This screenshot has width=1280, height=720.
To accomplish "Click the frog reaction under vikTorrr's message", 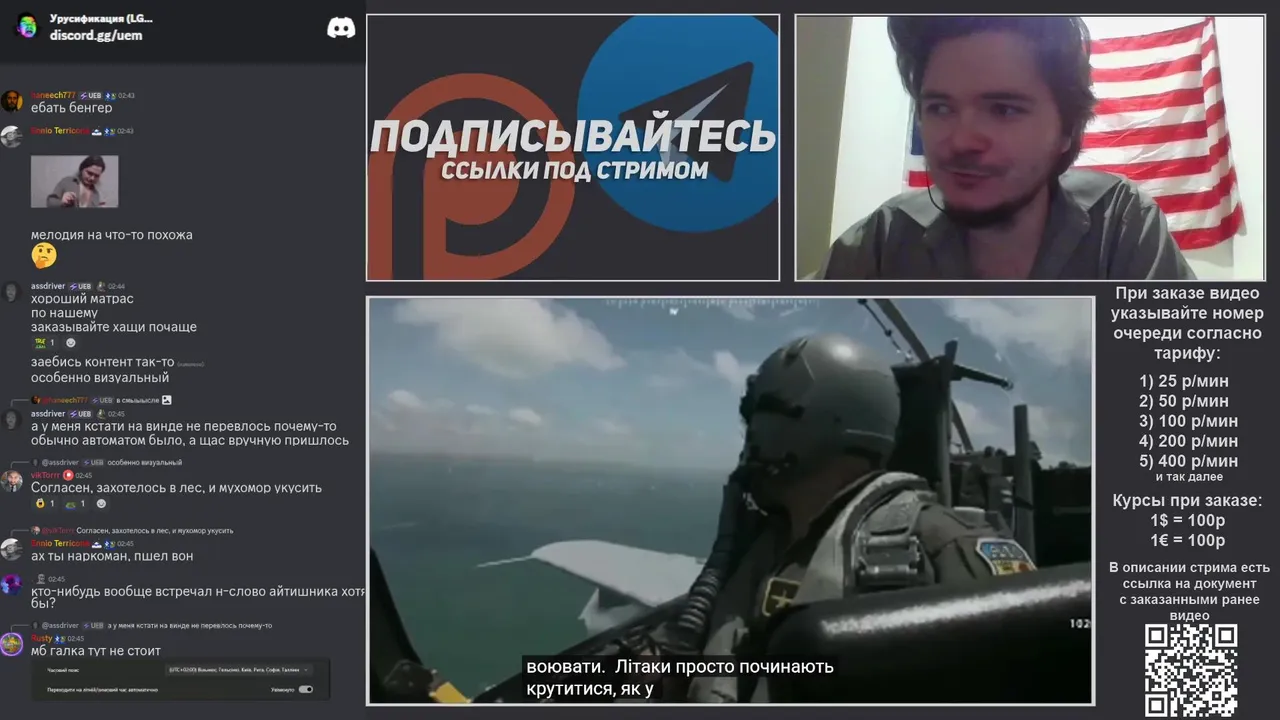I will point(76,504).
